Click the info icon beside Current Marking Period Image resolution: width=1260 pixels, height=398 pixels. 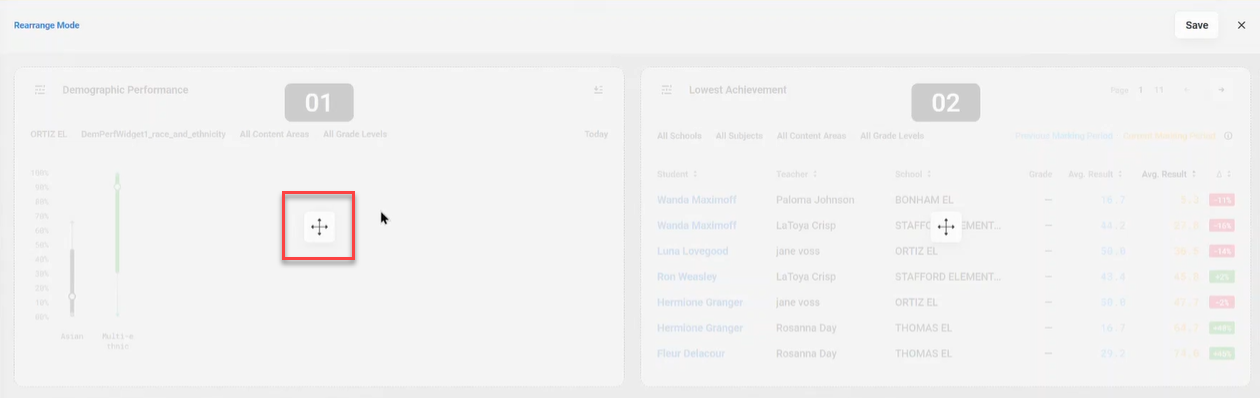point(1228,135)
